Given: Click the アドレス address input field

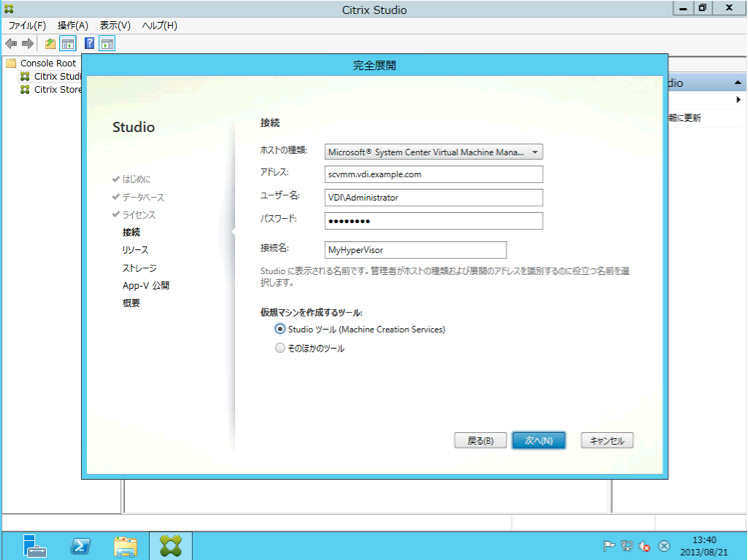Looking at the screenshot, I should (434, 174).
